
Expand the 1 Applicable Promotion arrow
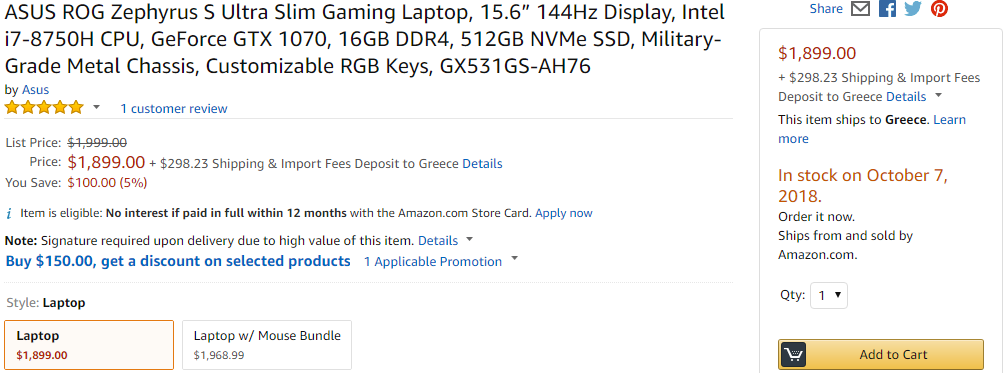[514, 260]
